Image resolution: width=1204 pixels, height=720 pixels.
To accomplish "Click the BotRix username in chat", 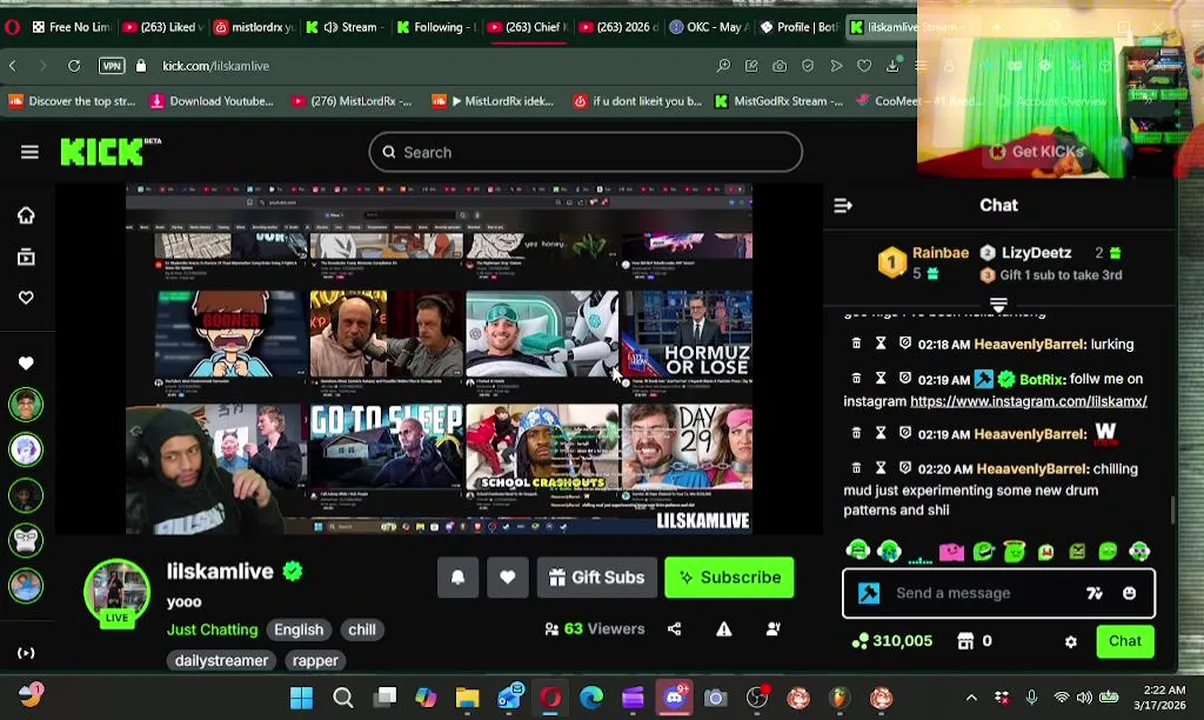I will pyautogui.click(x=1042, y=379).
